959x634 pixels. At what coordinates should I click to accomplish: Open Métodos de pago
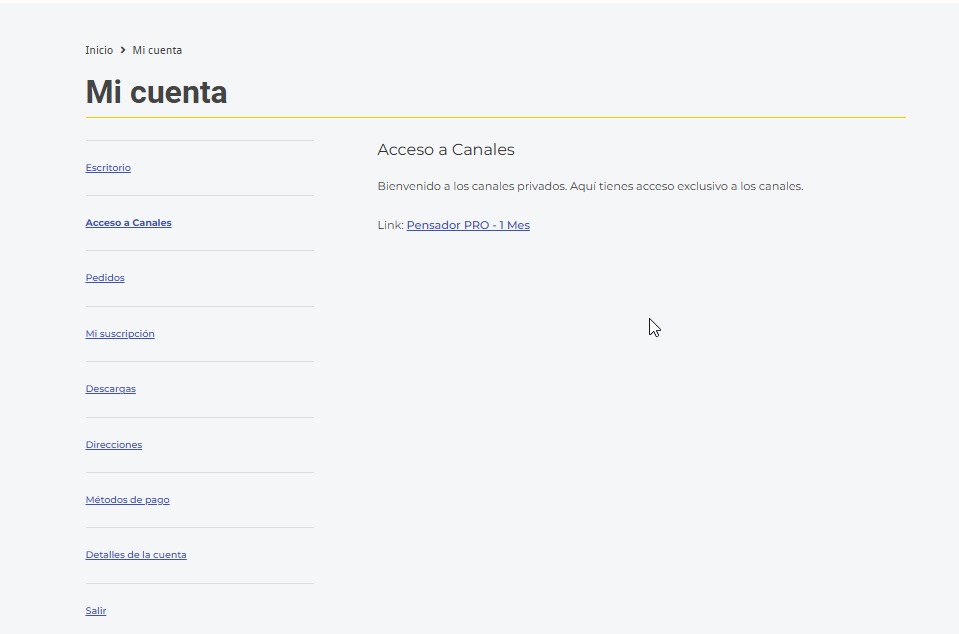[127, 500]
